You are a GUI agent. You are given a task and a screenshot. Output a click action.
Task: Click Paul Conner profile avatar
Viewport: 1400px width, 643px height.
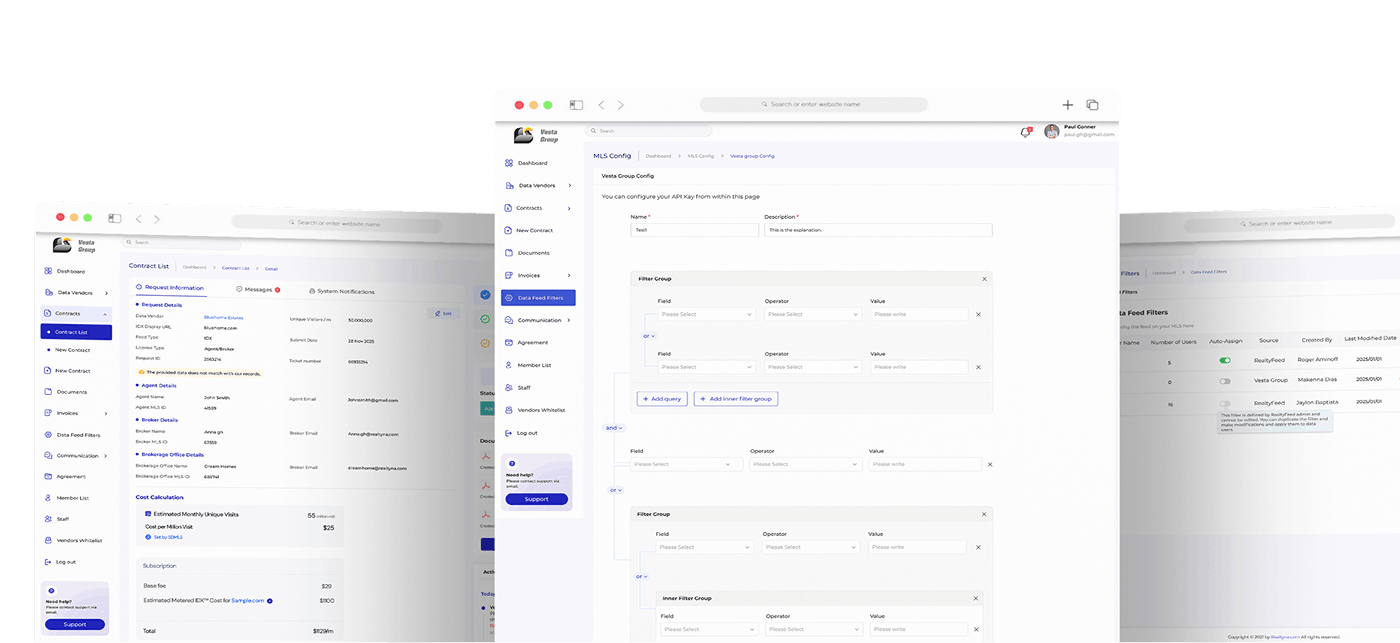(1051, 131)
